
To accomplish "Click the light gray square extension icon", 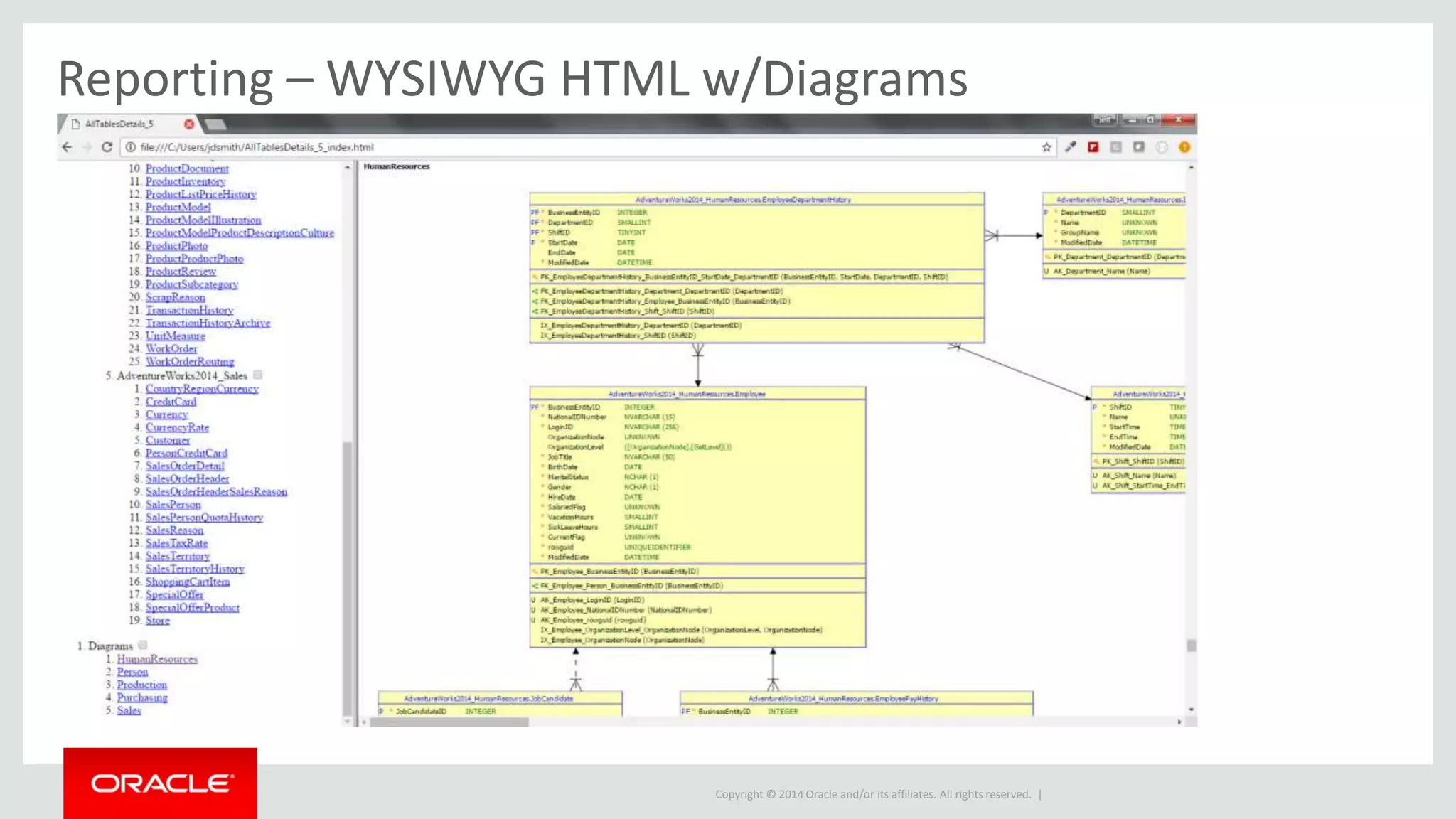I will click(1116, 147).
